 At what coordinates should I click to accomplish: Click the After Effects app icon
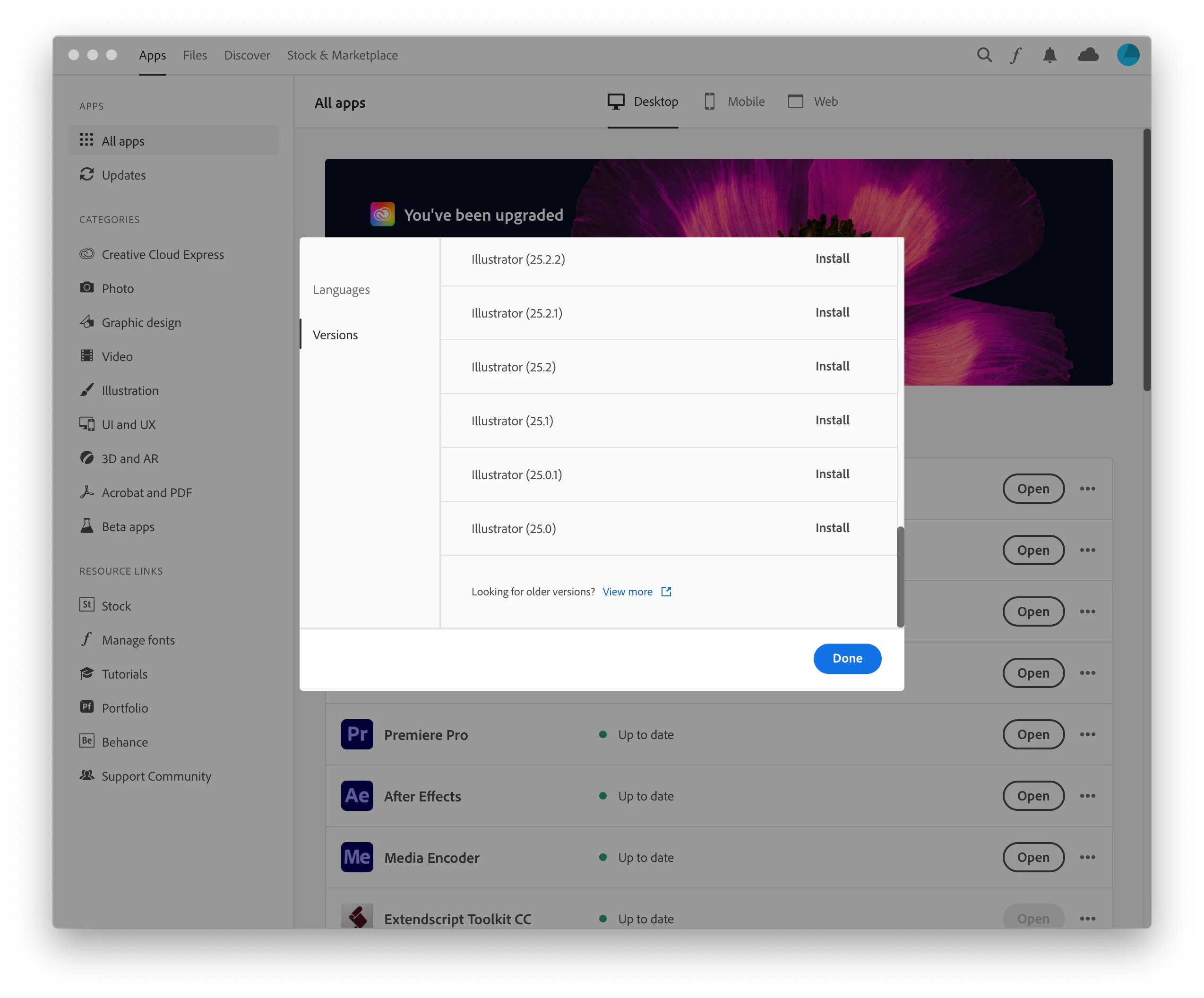coord(357,796)
